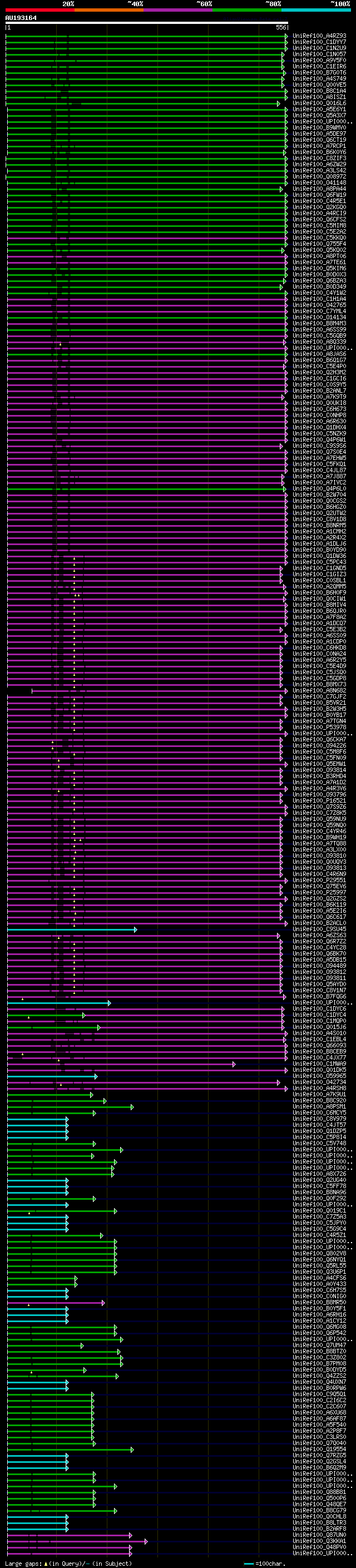The height and width of the screenshot is (1568, 356).
Task: Select label UniRef100_Q016L6
Action: tap(319, 103)
